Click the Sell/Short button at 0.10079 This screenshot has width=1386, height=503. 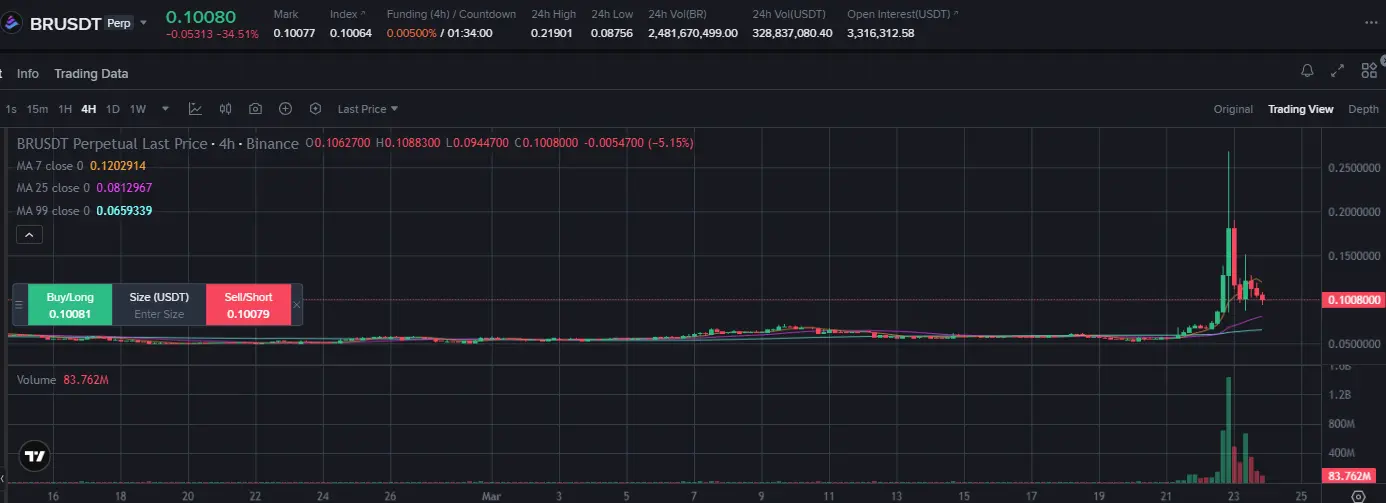coord(248,305)
